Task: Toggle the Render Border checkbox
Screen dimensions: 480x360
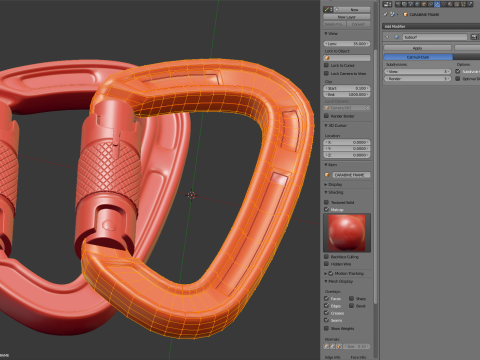Action: [x=326, y=116]
